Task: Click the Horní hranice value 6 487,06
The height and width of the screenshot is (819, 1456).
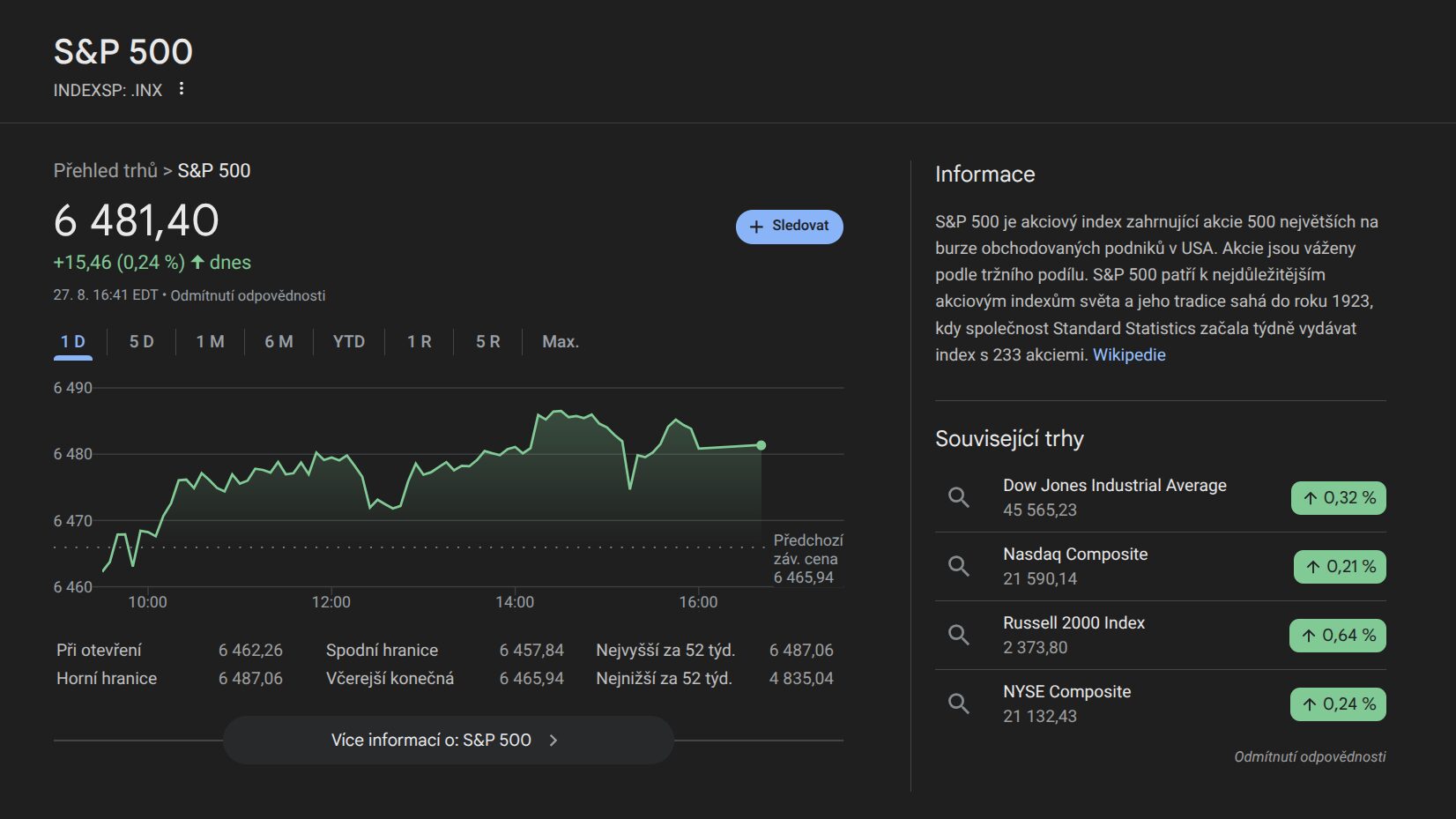Action: [250, 679]
